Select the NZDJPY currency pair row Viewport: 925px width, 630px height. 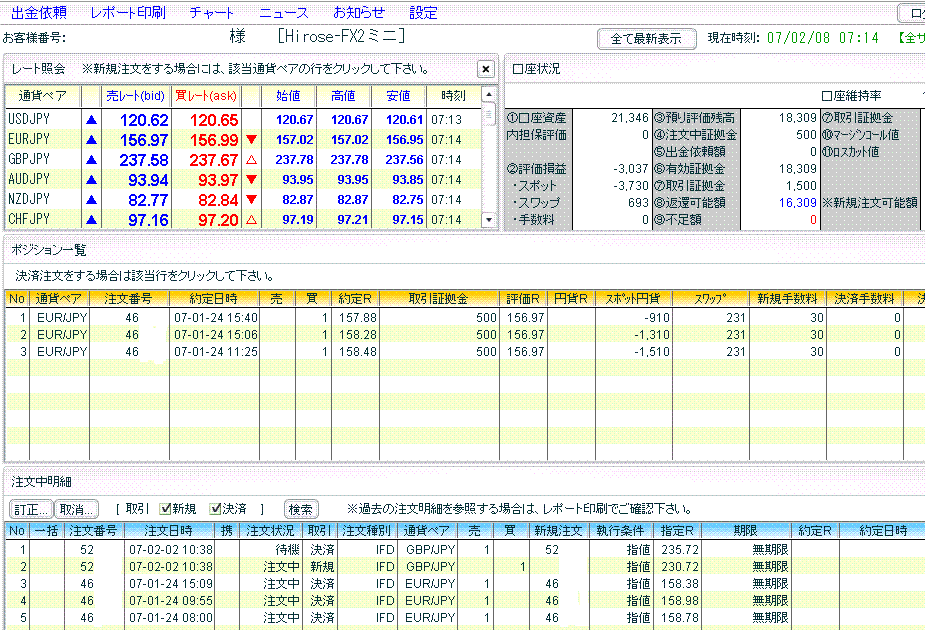243,200
